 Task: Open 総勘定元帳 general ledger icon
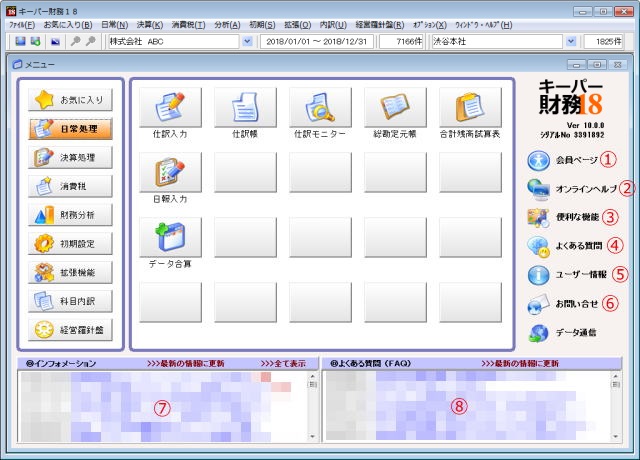[x=395, y=107]
